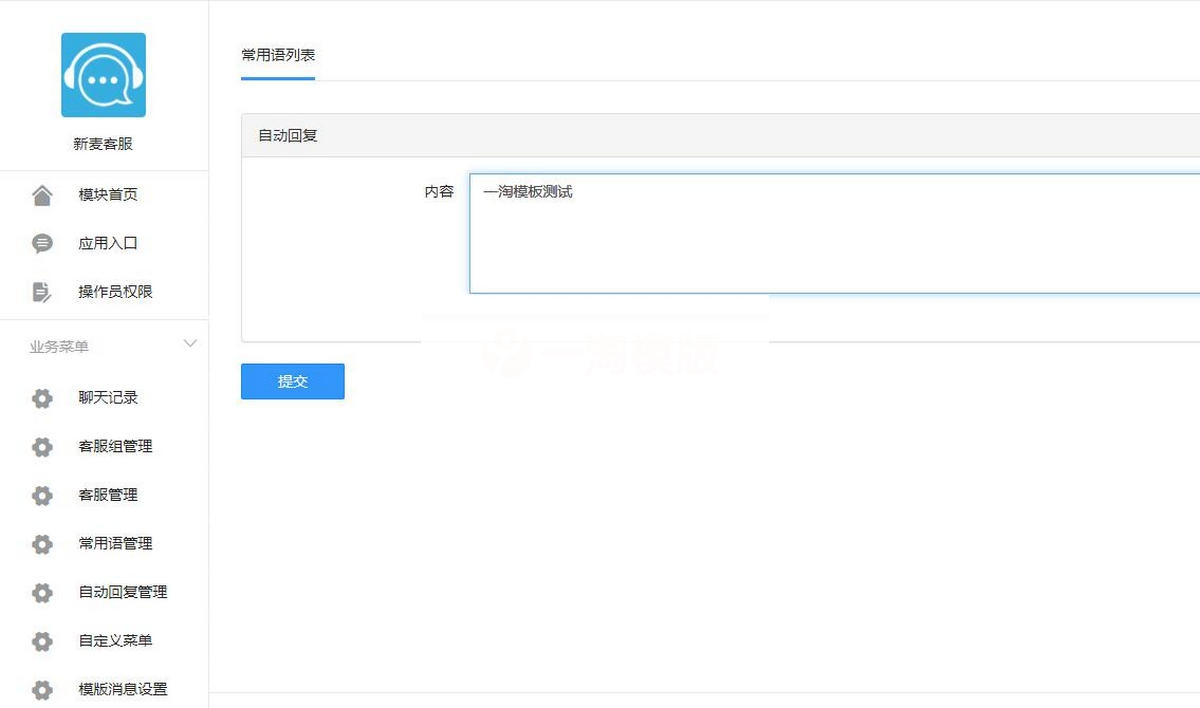
Task: Click the chevron arrow next to 业务菜单
Action: pyautogui.click(x=189, y=343)
